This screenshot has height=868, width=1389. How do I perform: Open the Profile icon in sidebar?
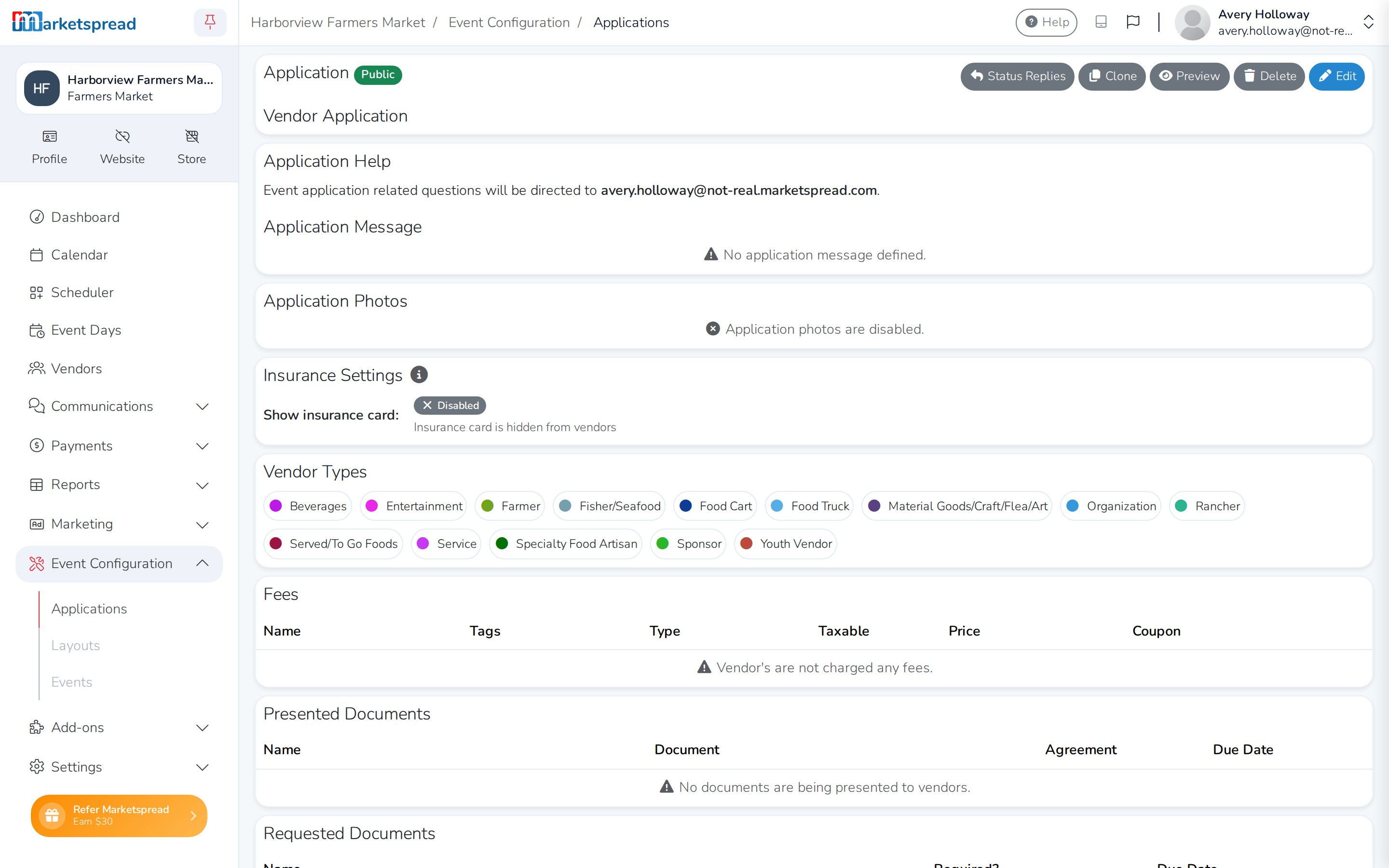49,136
